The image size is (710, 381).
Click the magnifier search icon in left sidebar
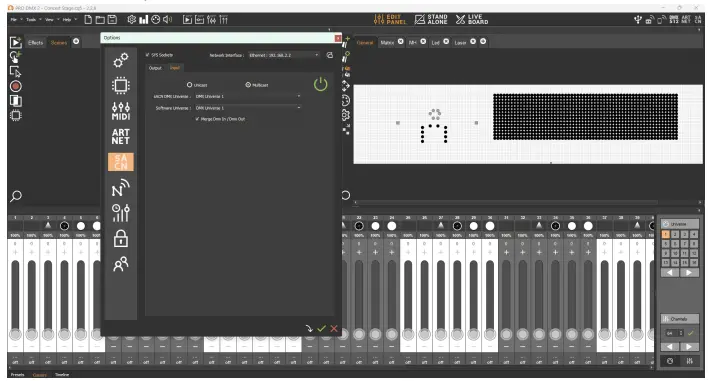16,196
